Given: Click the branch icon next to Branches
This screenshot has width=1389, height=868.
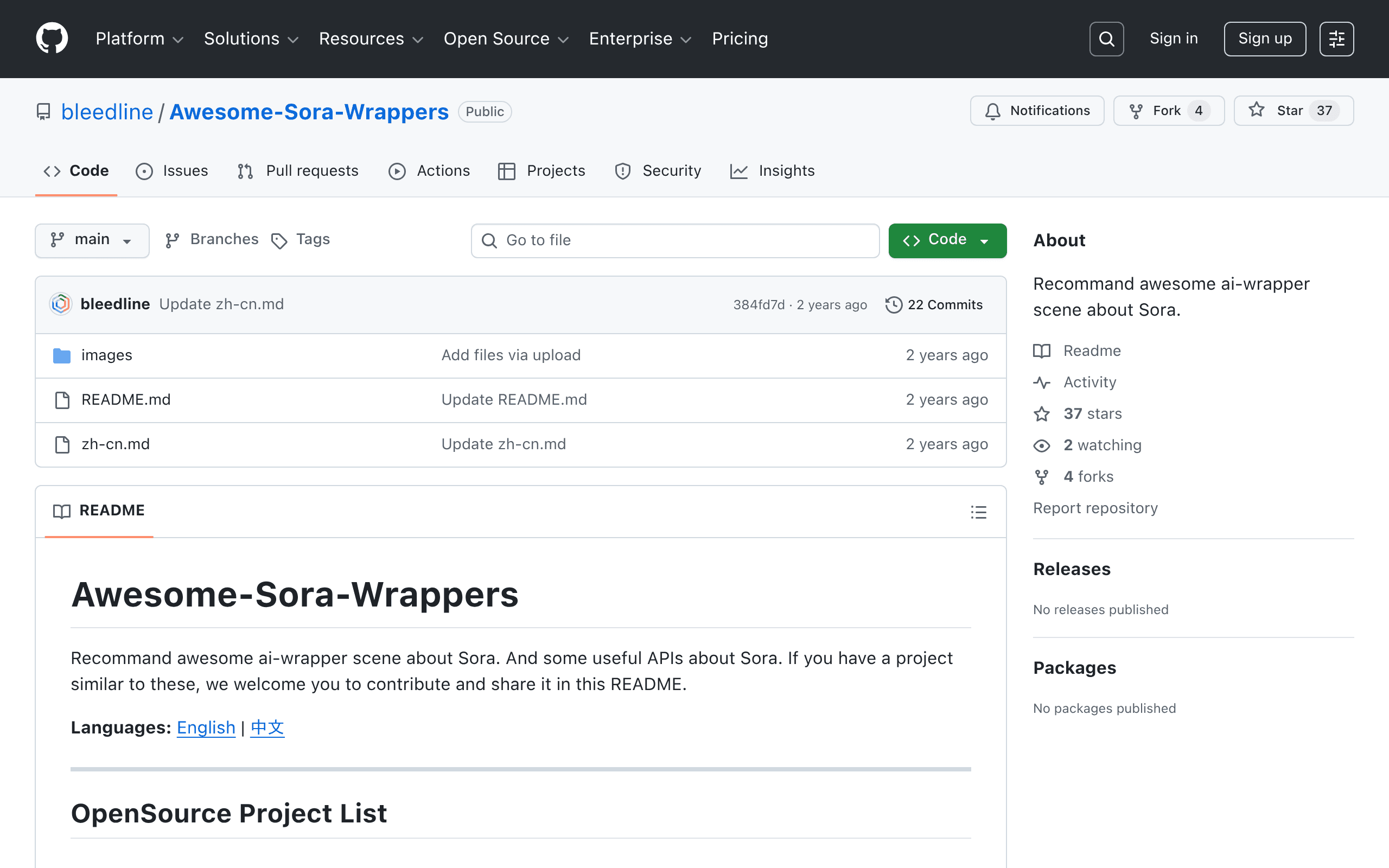Looking at the screenshot, I should (172, 240).
